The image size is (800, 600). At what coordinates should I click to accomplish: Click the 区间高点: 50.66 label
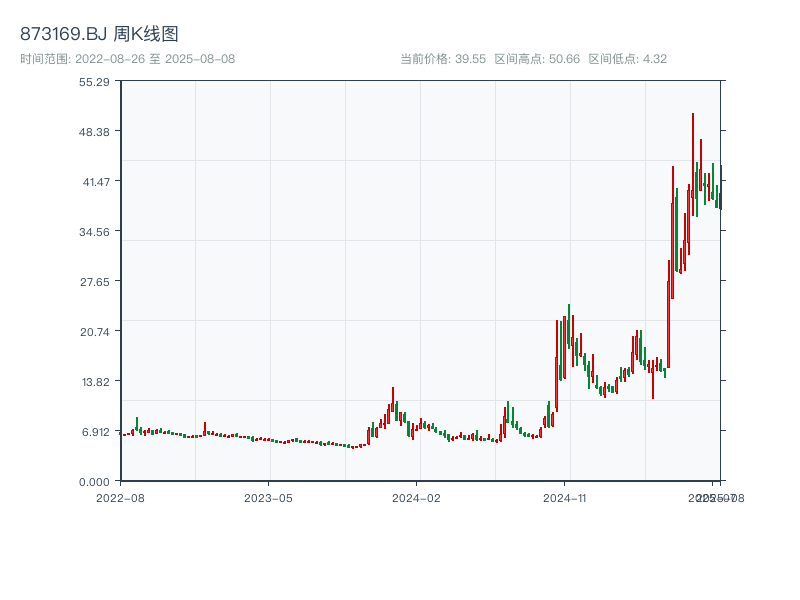pos(537,59)
